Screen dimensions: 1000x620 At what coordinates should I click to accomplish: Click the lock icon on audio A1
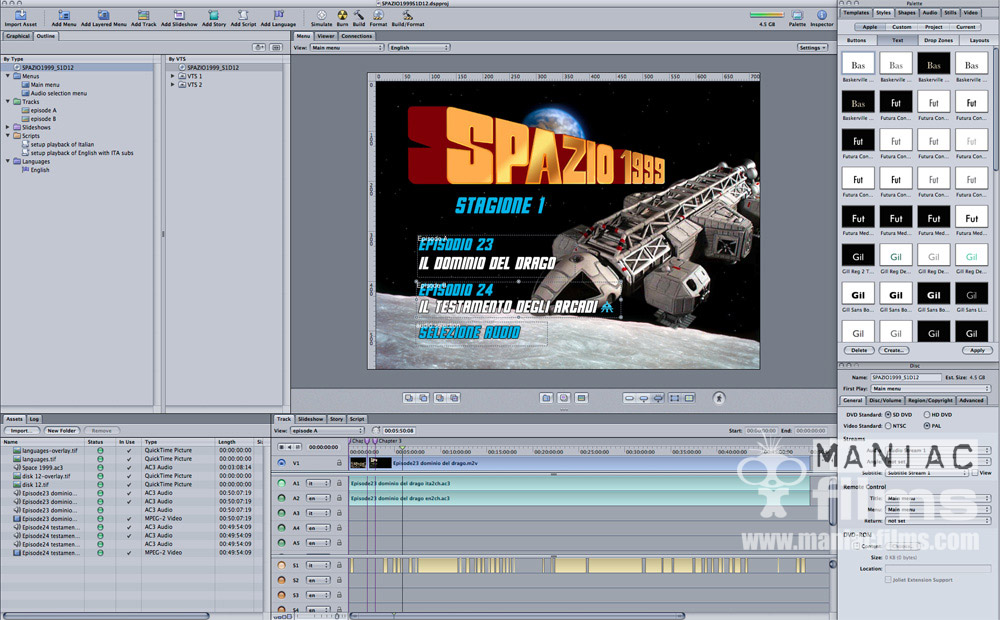point(339,483)
